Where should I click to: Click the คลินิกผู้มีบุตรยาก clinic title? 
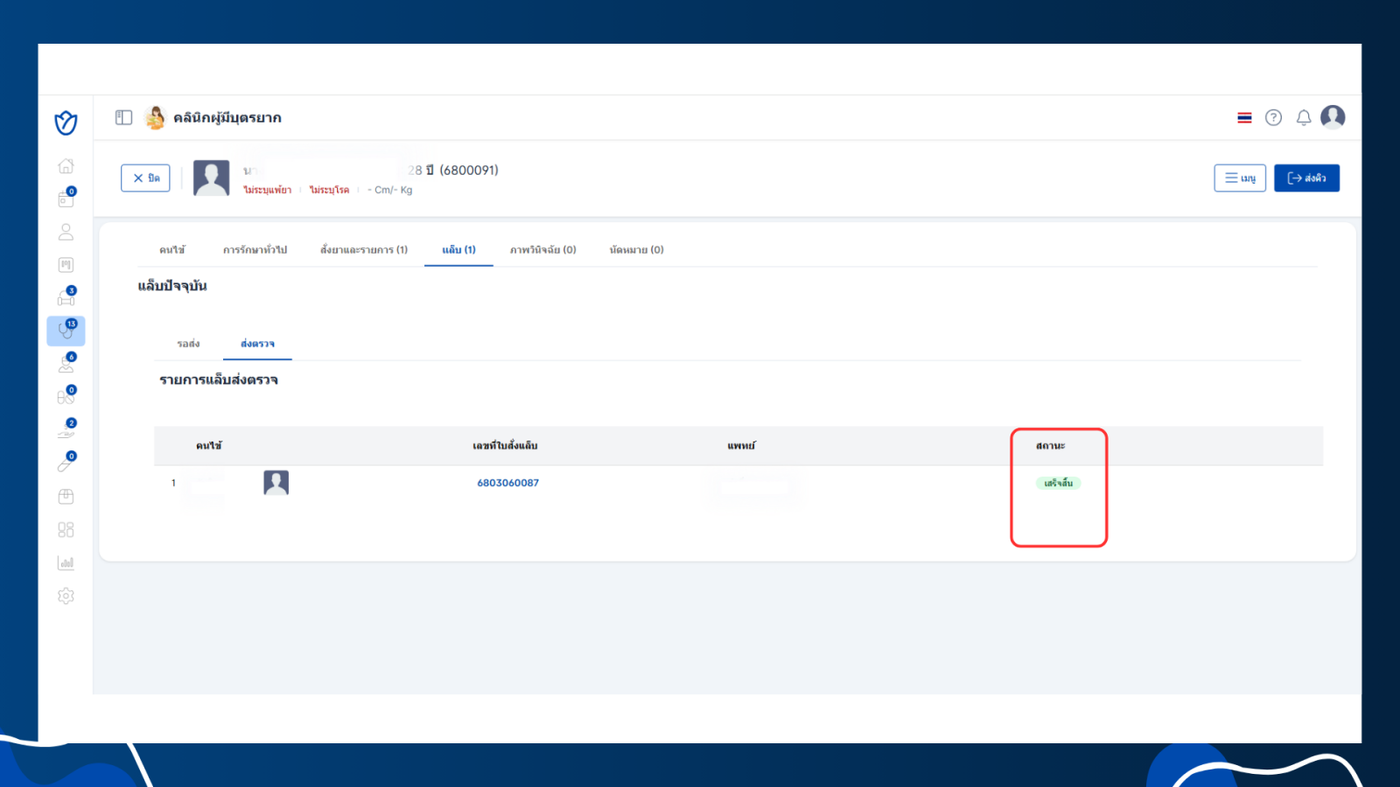click(227, 118)
